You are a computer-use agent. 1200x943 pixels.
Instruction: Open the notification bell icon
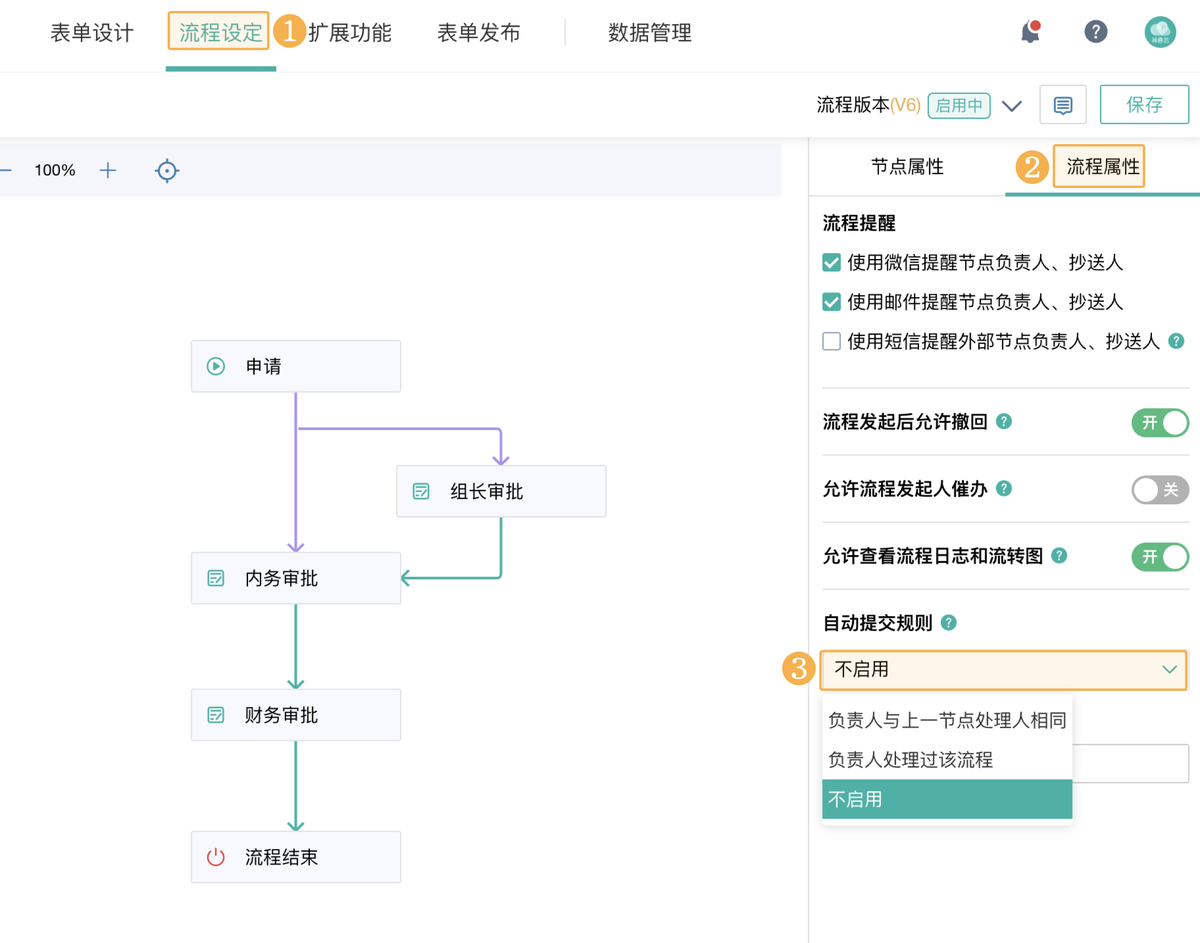pos(1030,32)
